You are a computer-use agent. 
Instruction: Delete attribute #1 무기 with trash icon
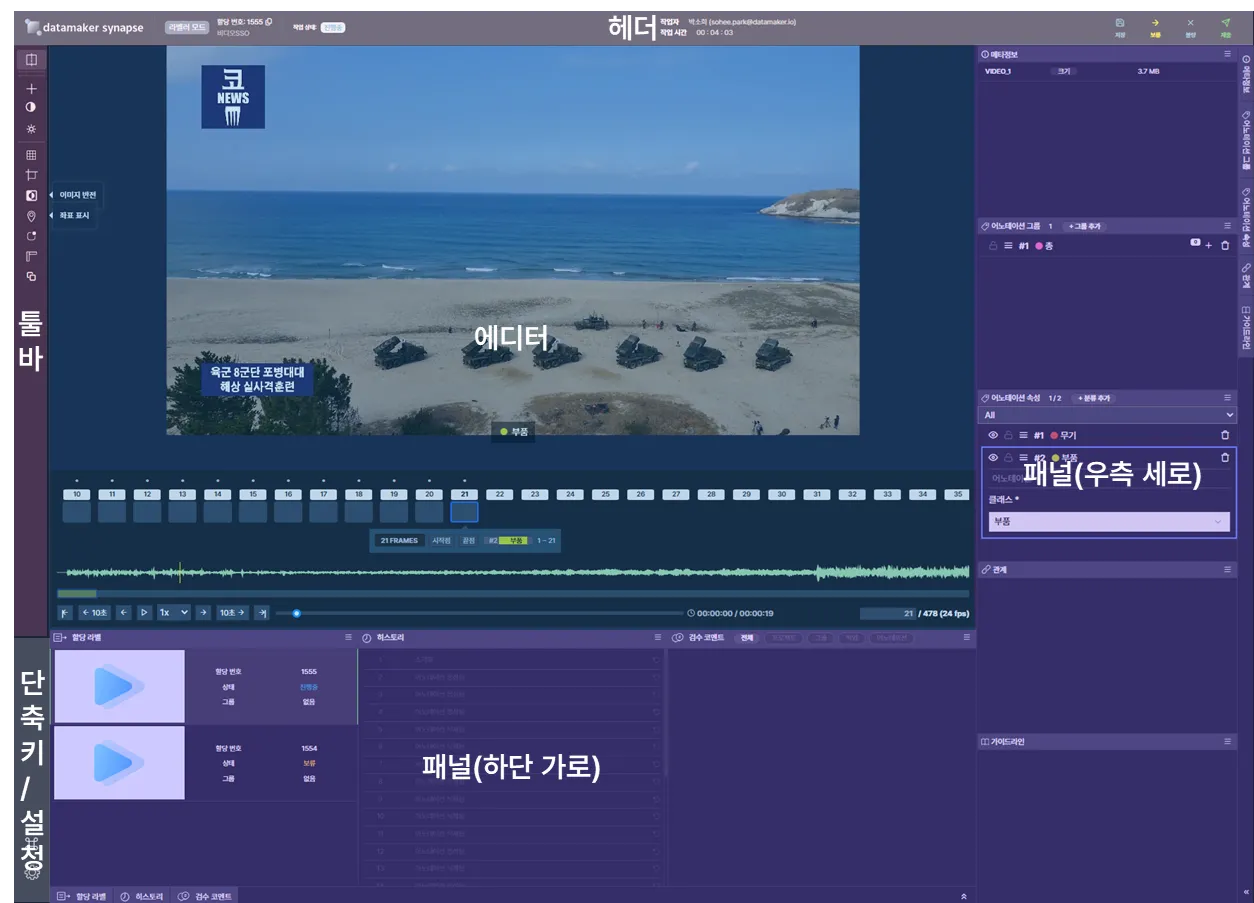coord(1225,435)
